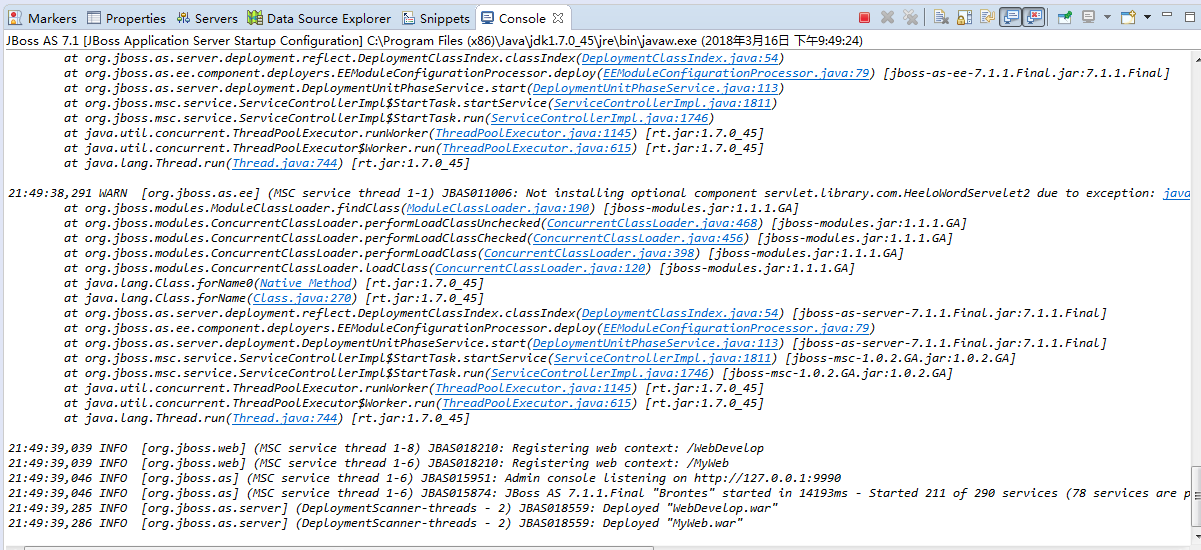Close the Console tab
1201x550 pixels.
[558, 18]
